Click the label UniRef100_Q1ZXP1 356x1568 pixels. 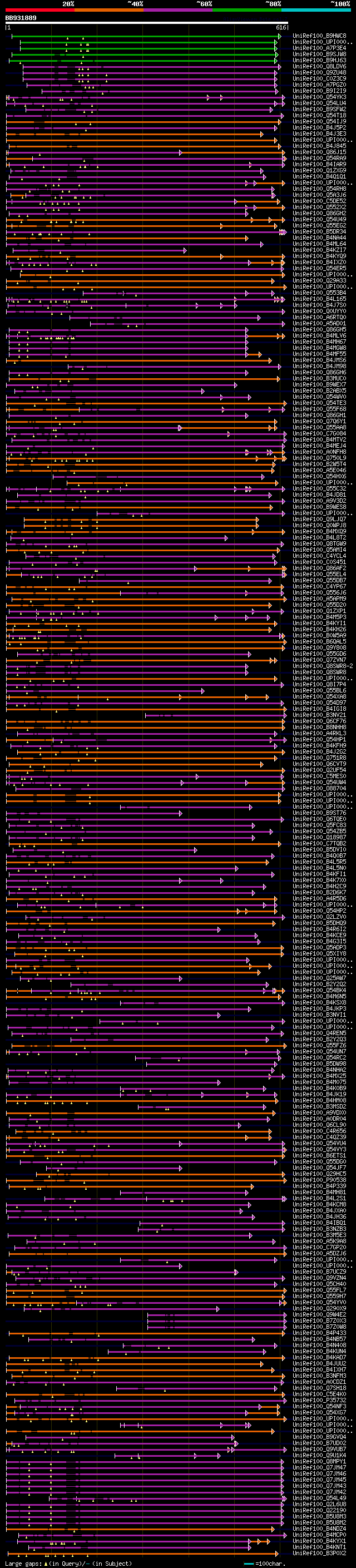point(319,611)
